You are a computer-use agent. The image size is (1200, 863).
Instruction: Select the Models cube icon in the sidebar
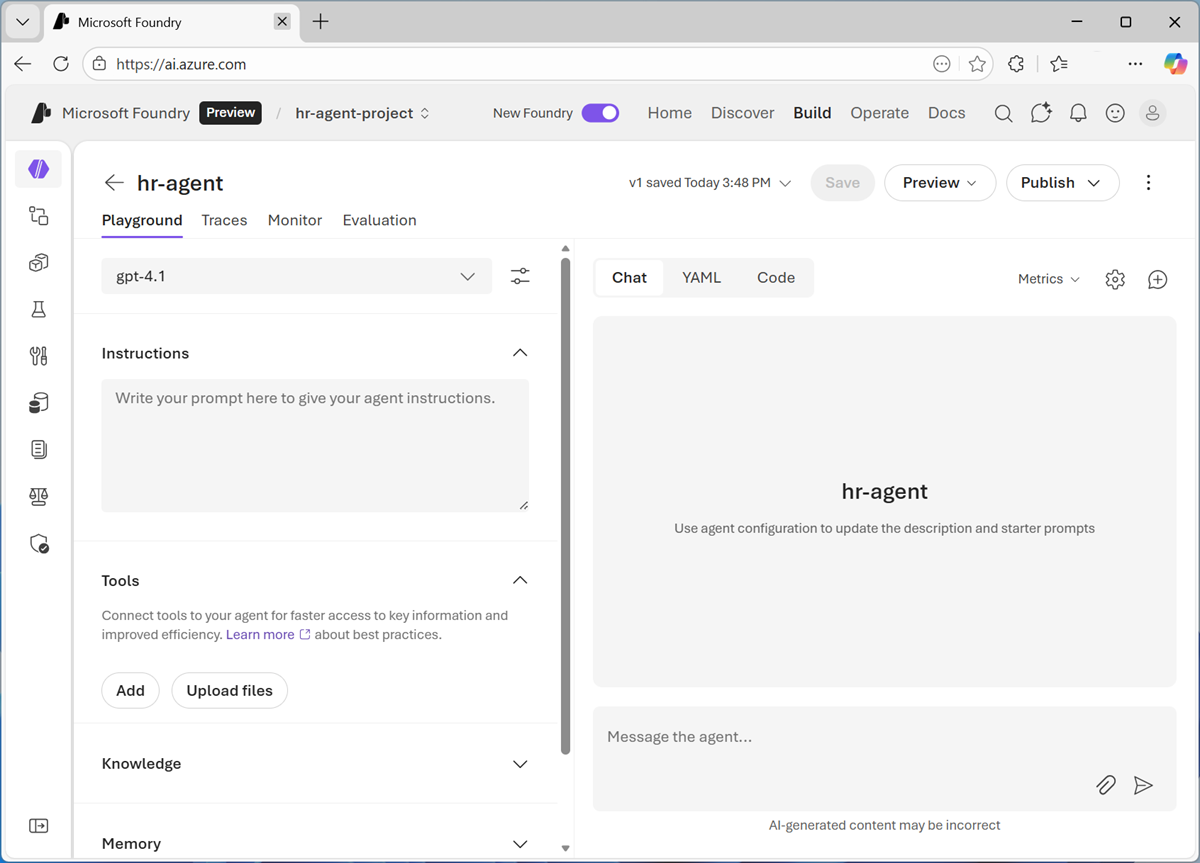[x=38, y=262]
